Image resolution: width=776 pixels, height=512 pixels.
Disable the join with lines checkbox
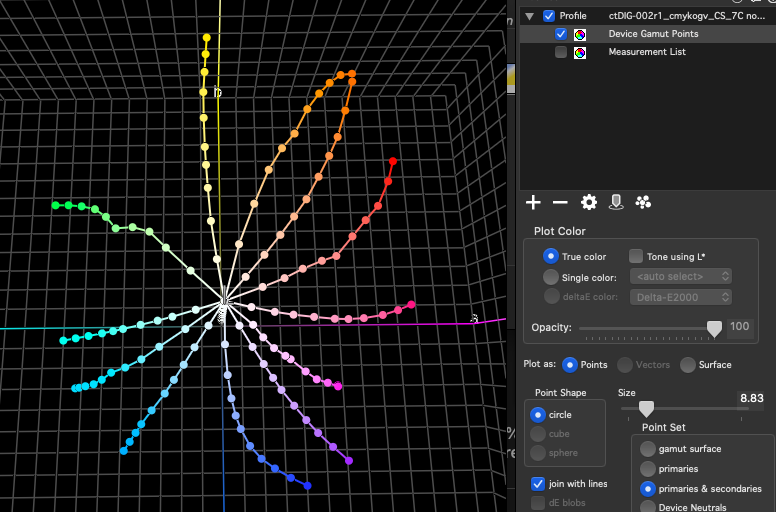538,484
